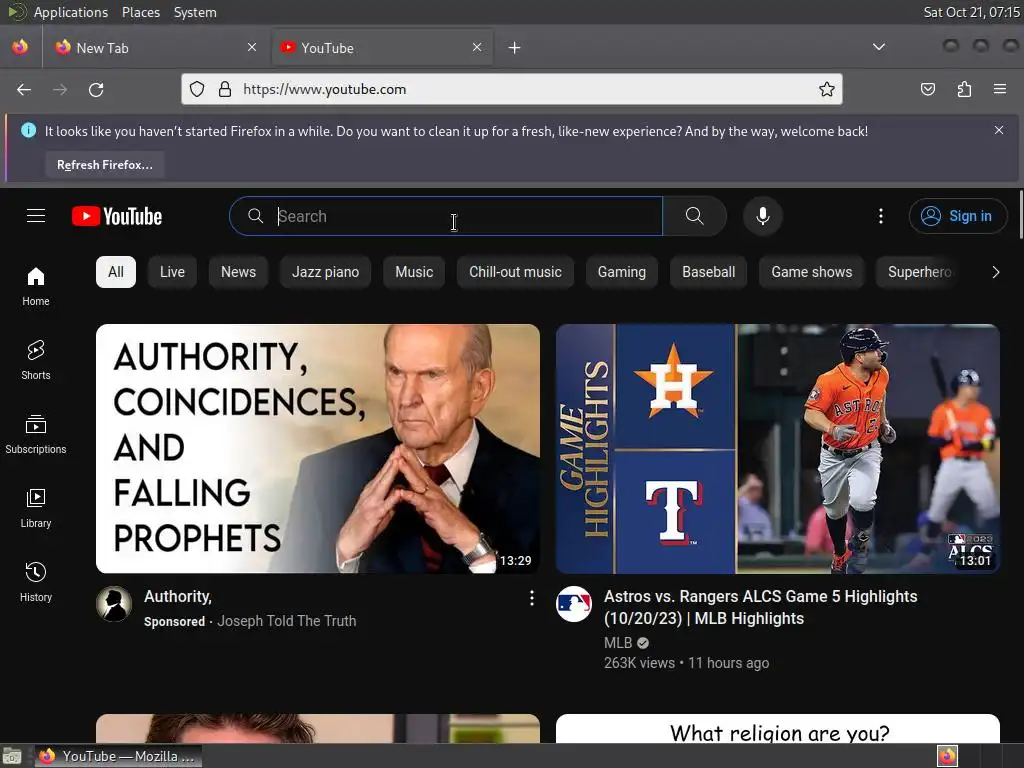
Task: Bookmark this page with star icon
Action: (x=827, y=89)
